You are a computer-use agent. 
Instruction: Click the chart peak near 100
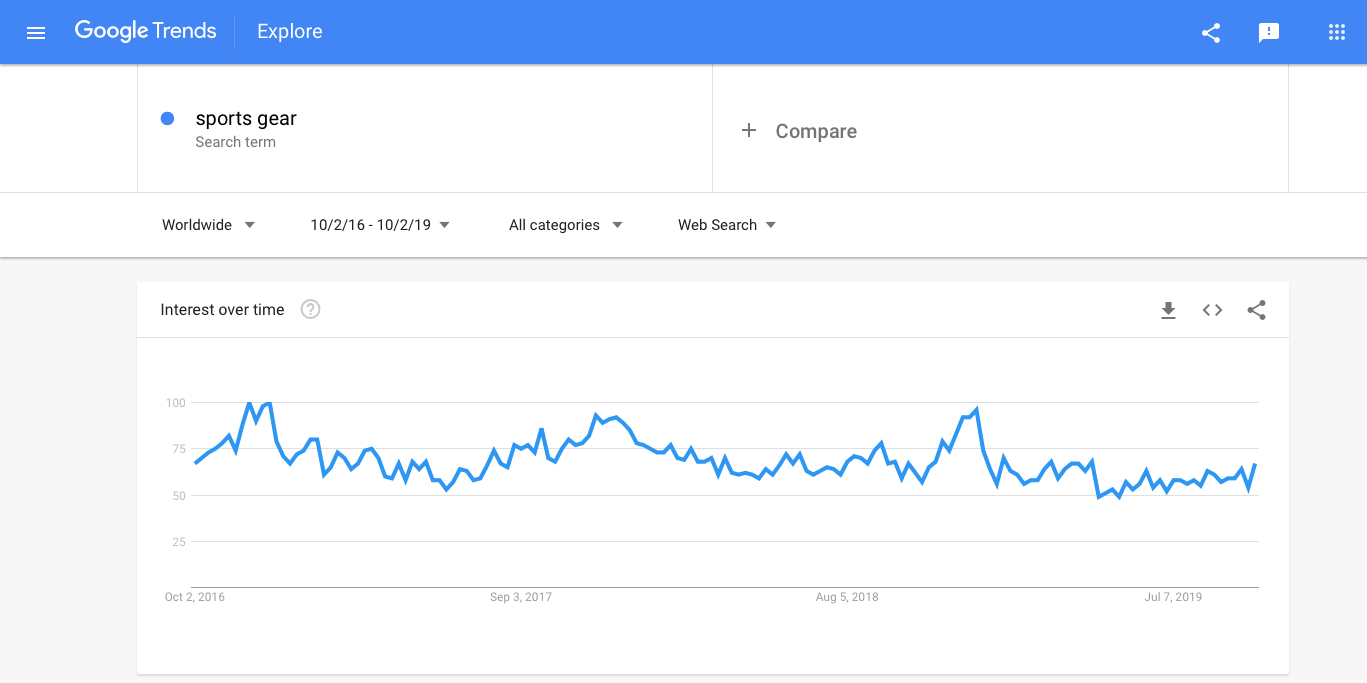coord(250,403)
